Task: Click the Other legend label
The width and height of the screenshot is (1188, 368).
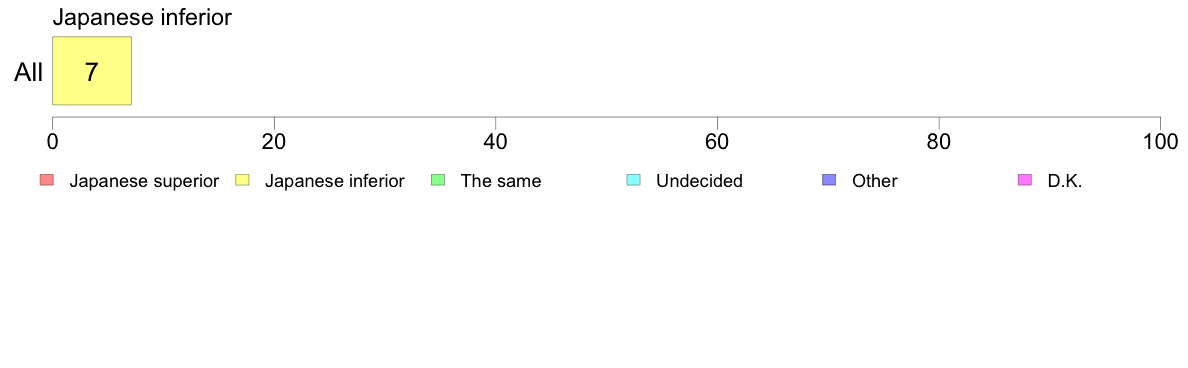Action: (874, 181)
